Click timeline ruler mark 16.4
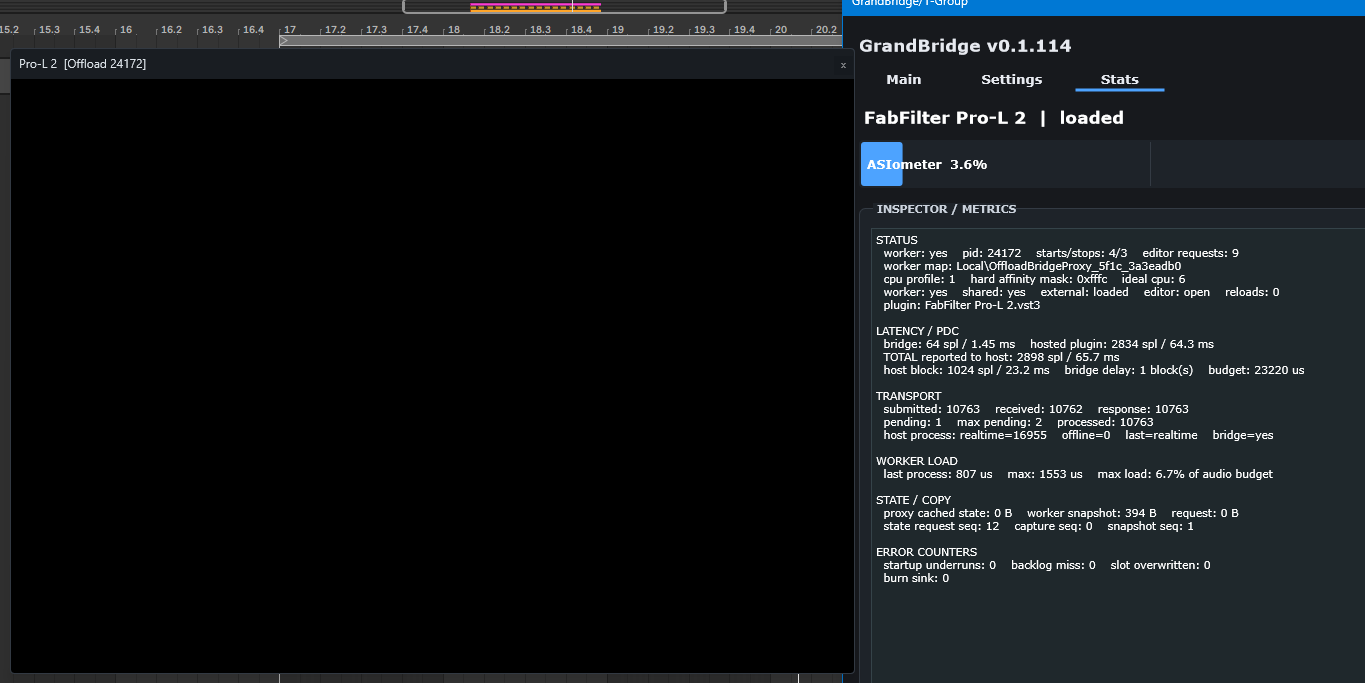This screenshot has width=1365, height=683. pyautogui.click(x=253, y=30)
